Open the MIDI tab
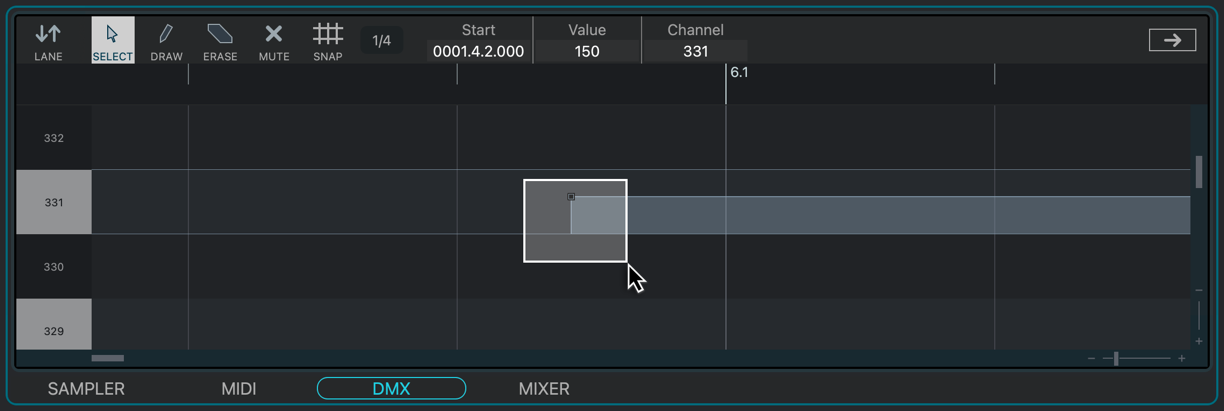Viewport: 1224px width, 411px height. click(239, 389)
